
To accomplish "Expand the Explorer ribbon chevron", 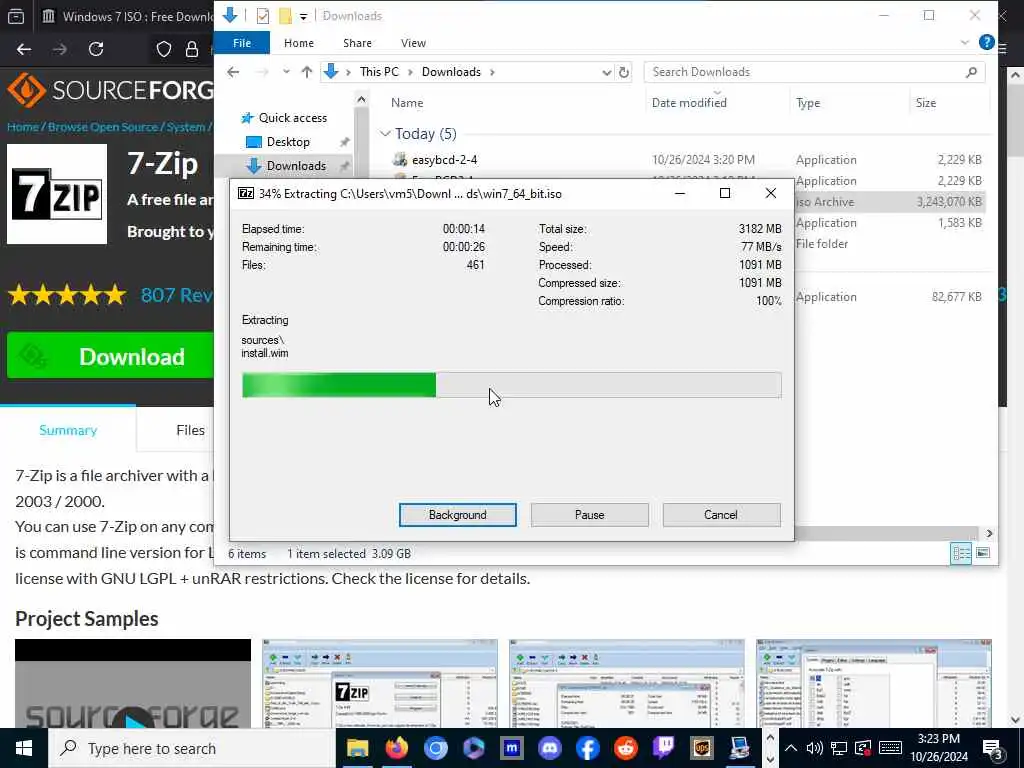I will point(965,42).
